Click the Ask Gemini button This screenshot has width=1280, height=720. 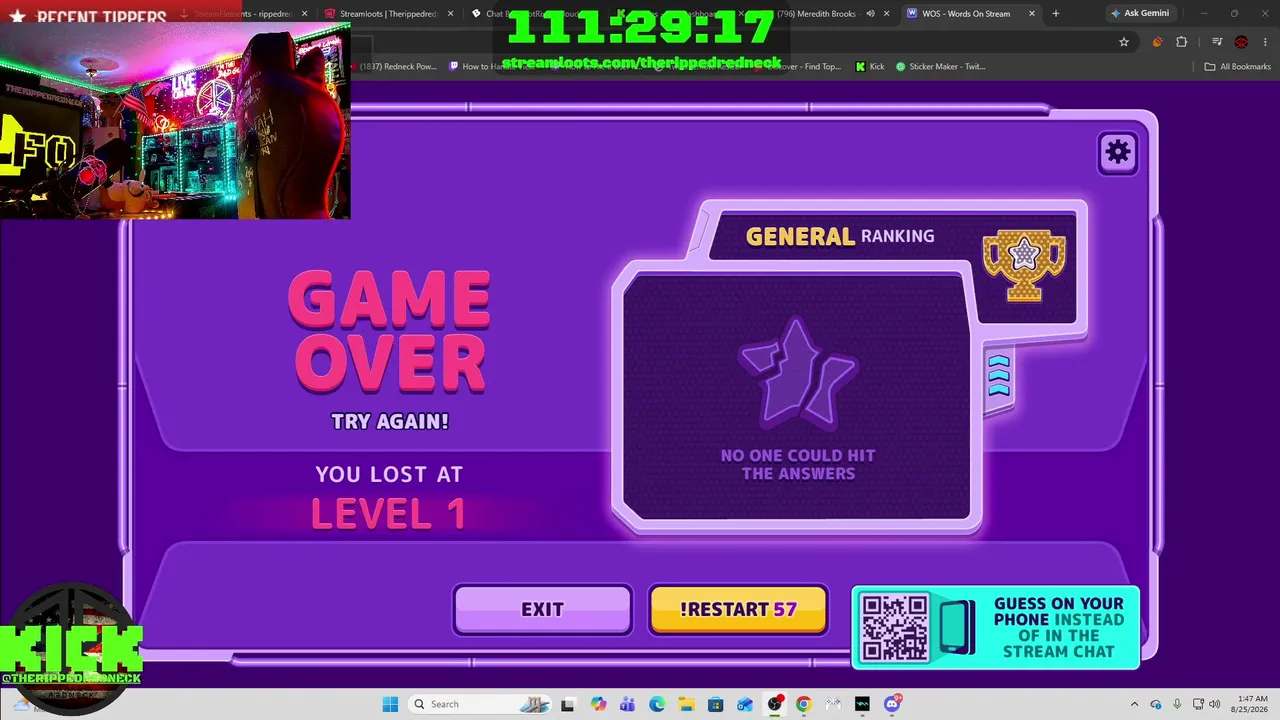coord(1139,14)
